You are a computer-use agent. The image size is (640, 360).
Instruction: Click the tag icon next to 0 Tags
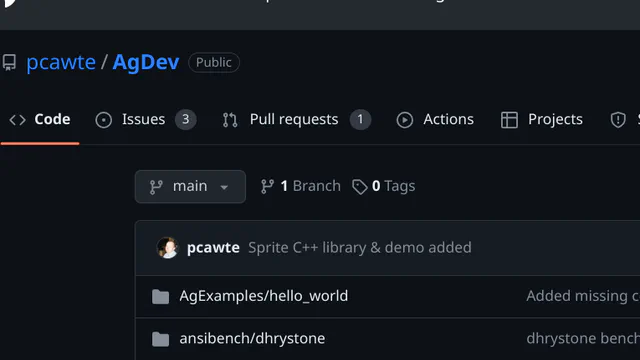(360, 187)
